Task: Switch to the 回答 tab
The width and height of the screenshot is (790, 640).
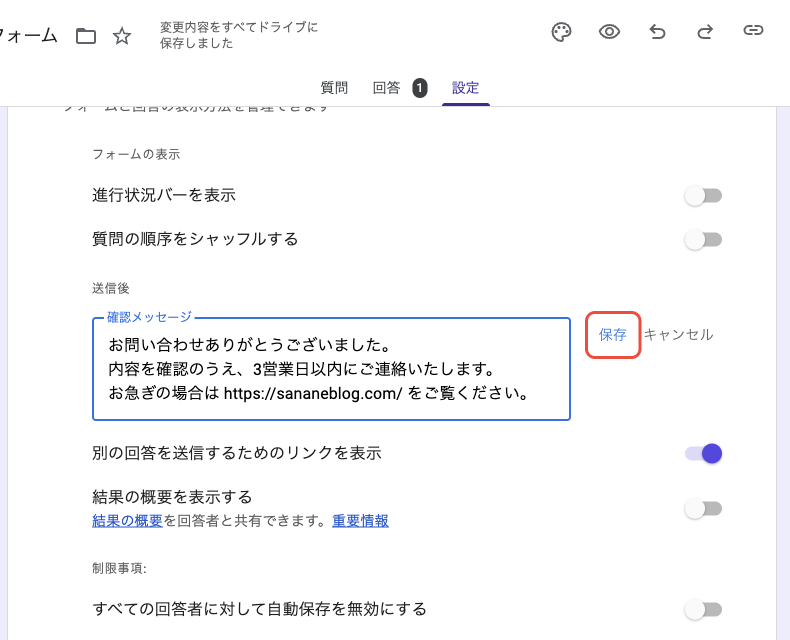Action: tap(386, 88)
